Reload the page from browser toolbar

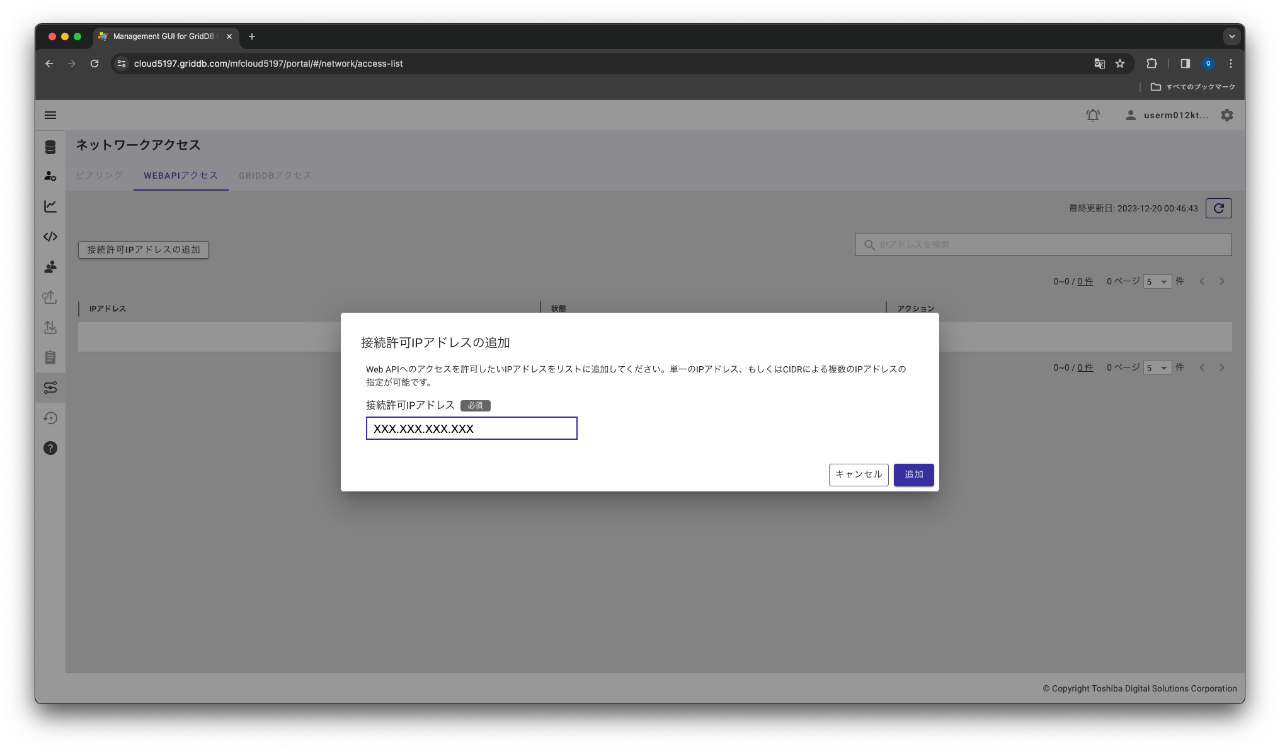[94, 63]
